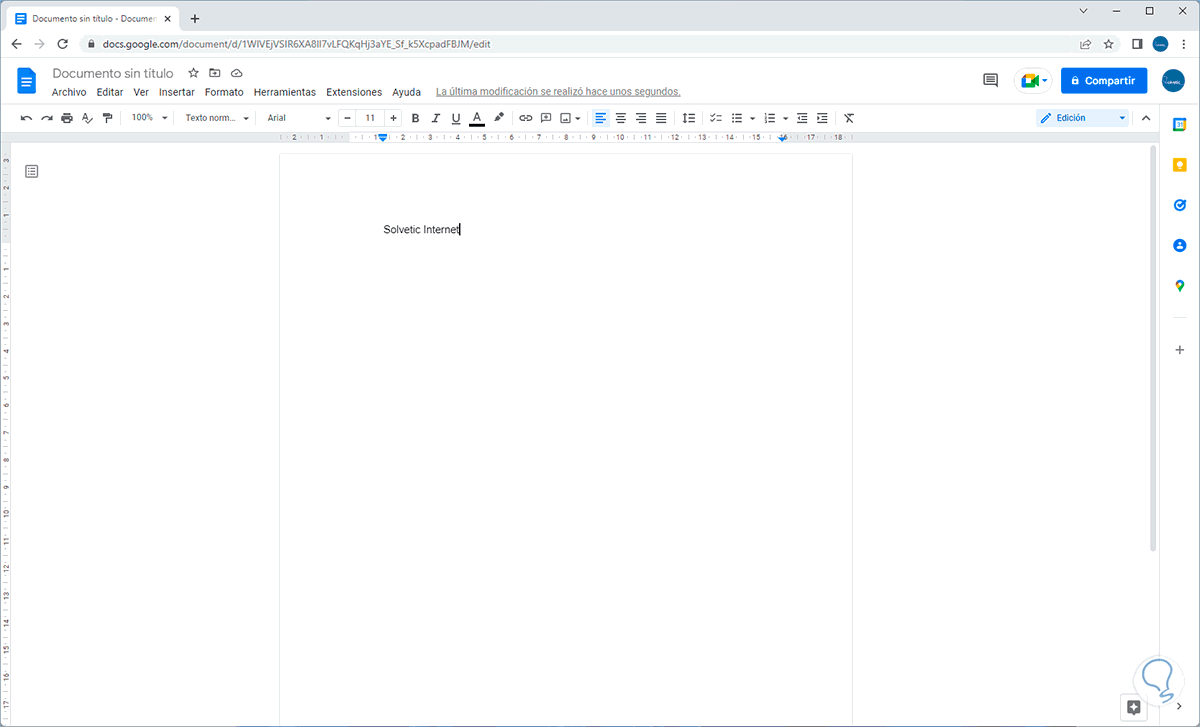Screen dimensions: 1200x727
Task: Open the zoom level 100% dropdown
Action: point(148,118)
